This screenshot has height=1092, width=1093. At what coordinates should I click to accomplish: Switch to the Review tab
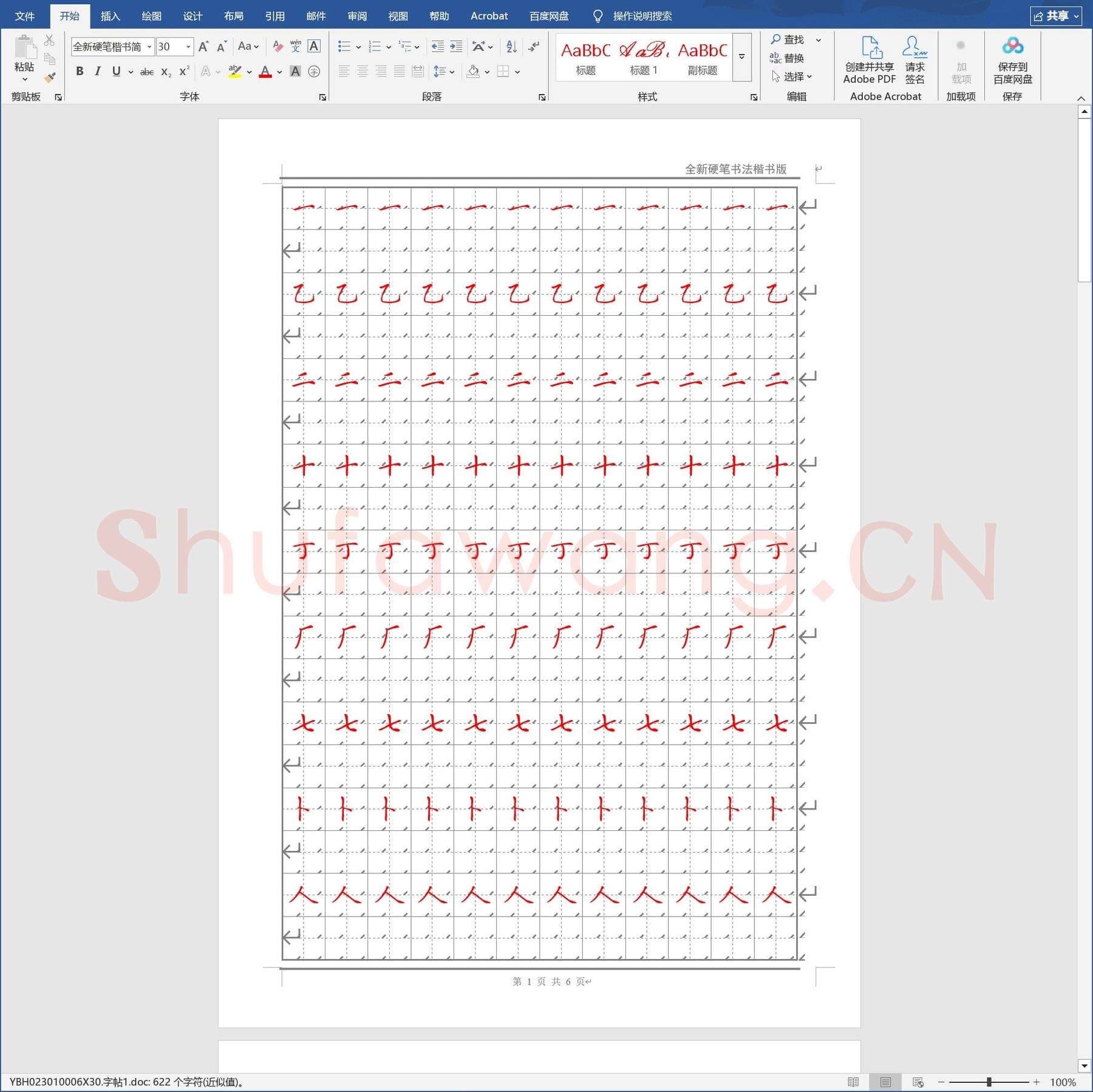[357, 16]
